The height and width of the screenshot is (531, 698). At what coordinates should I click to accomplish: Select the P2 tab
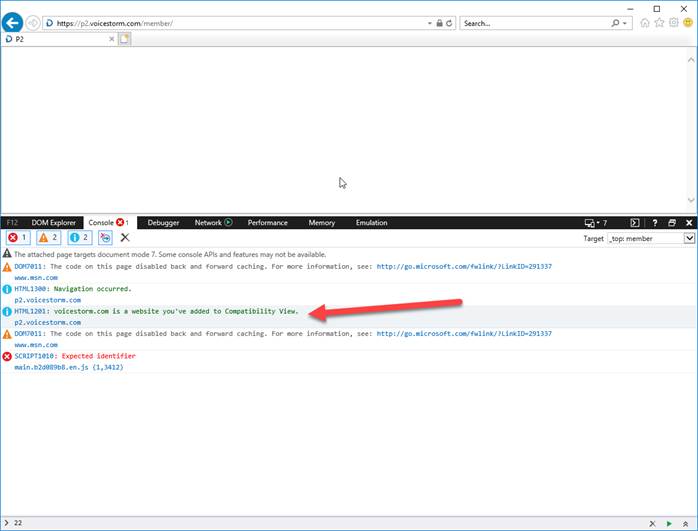pyautogui.click(x=59, y=39)
